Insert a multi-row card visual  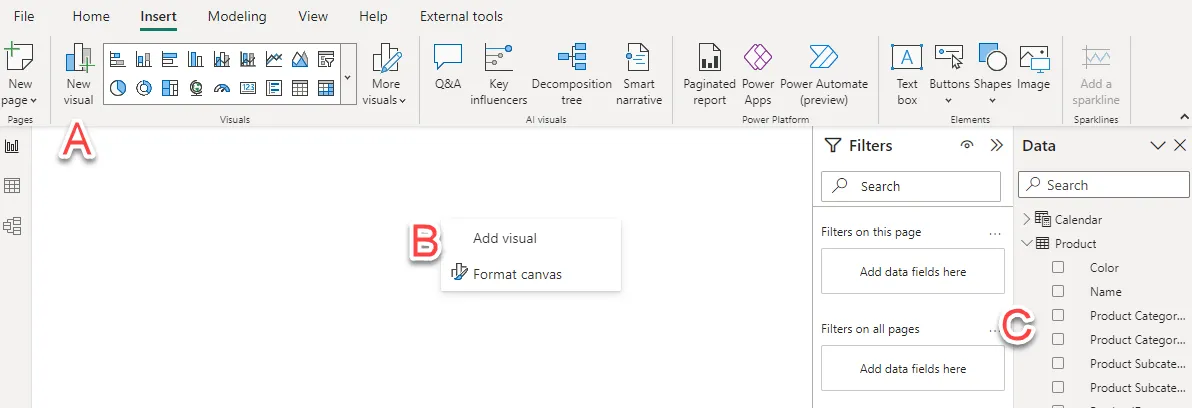click(x=274, y=88)
